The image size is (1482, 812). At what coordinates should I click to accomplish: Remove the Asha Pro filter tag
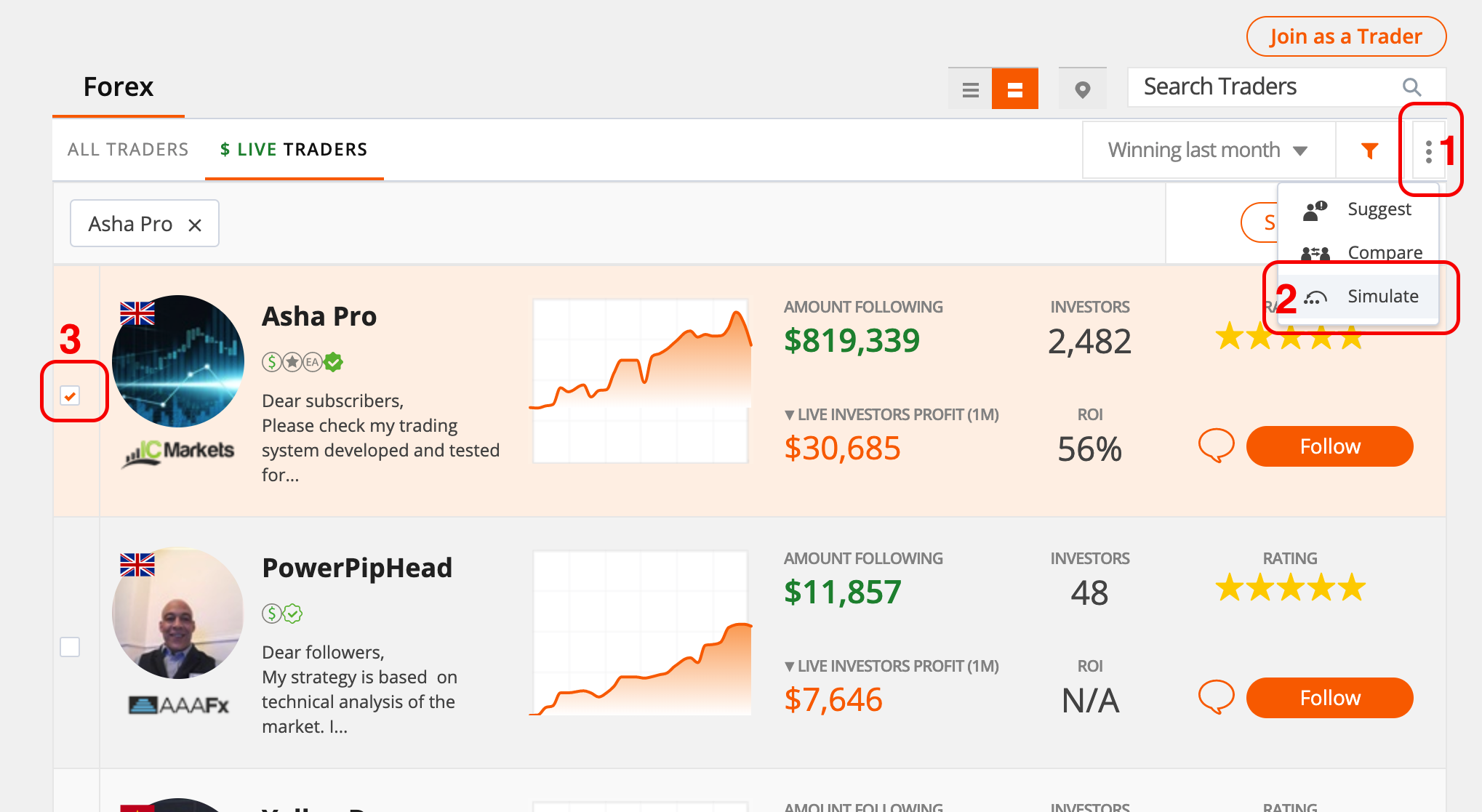194,225
